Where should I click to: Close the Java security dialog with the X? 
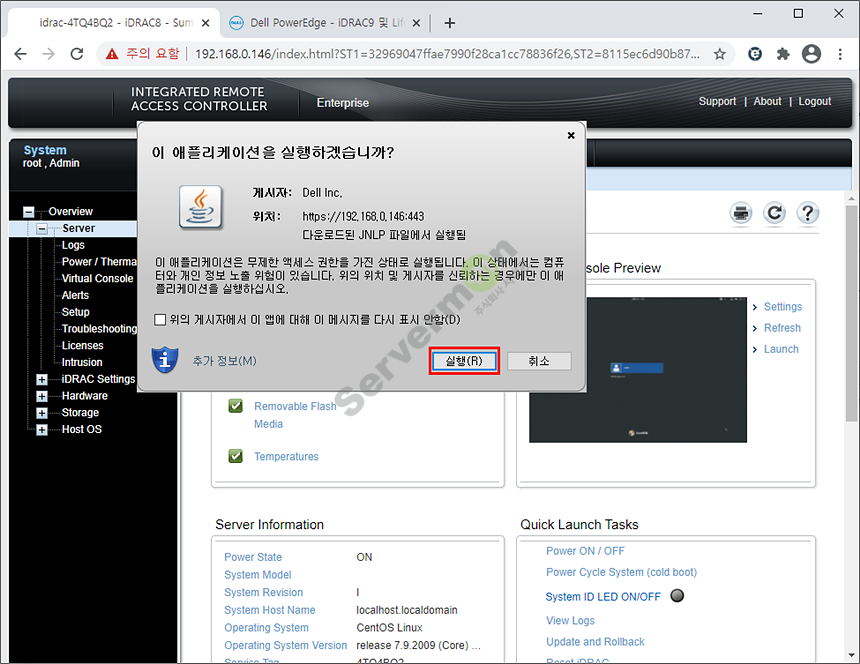(571, 135)
